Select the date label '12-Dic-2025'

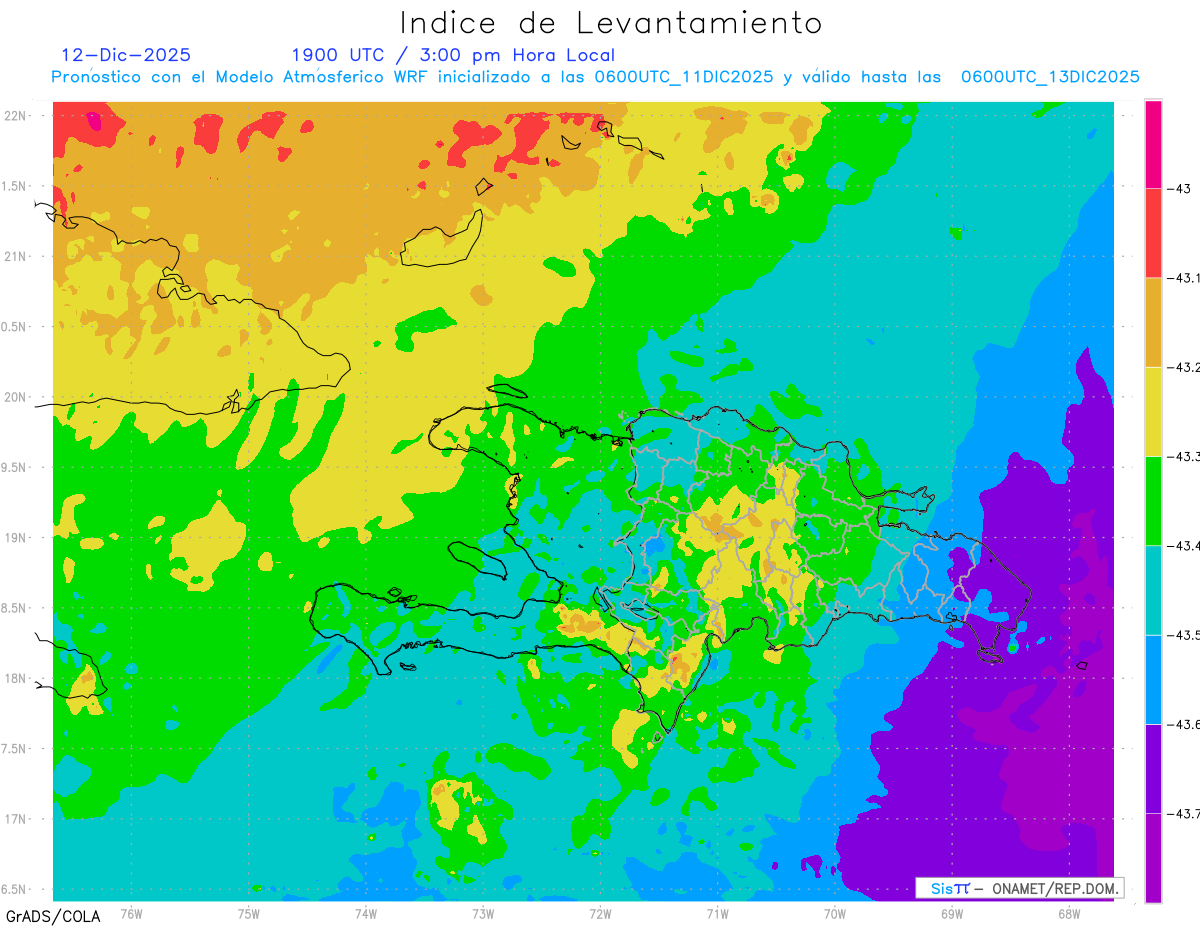tap(126, 55)
